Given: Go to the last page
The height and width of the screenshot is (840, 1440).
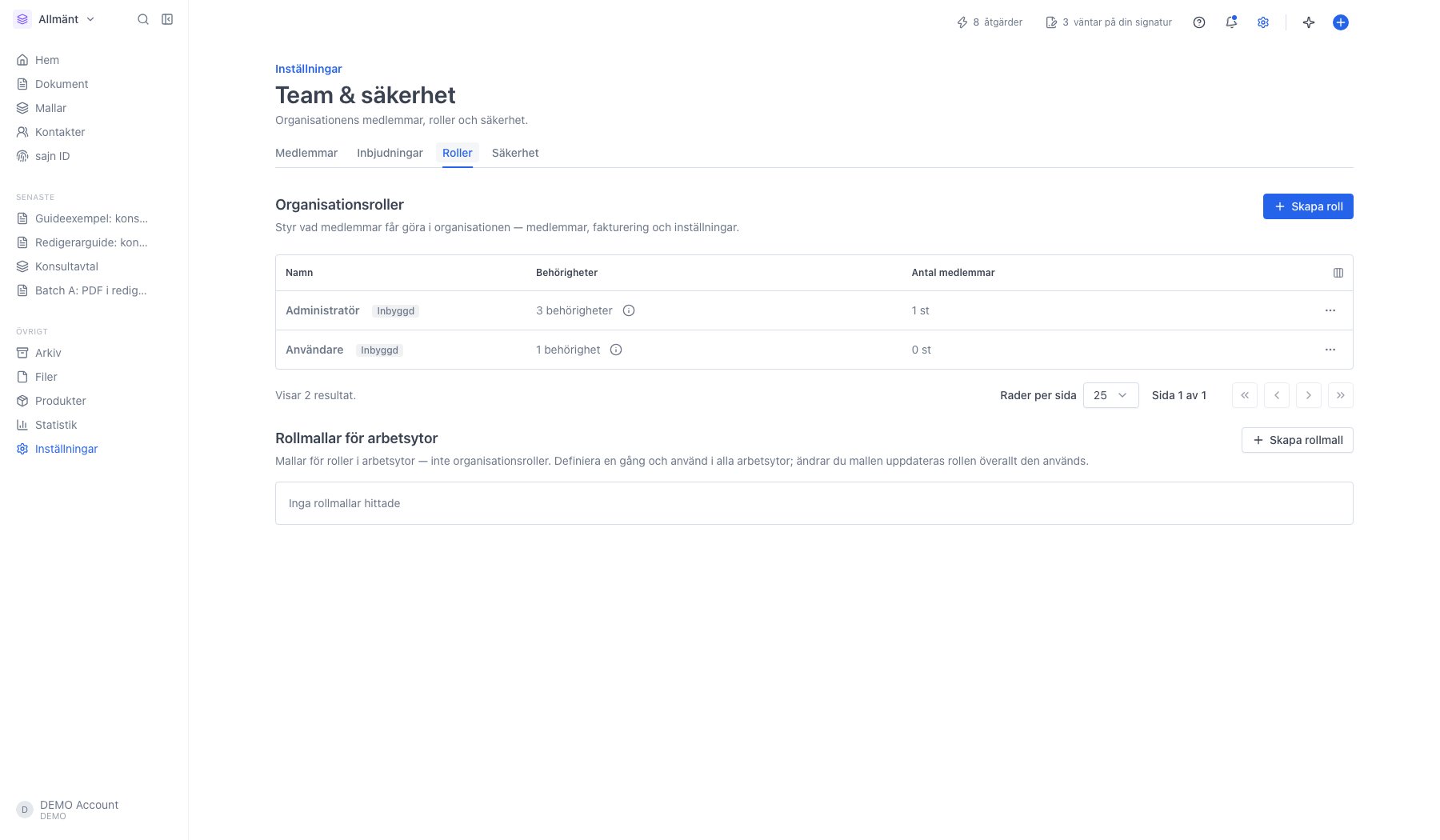Looking at the screenshot, I should [1341, 395].
